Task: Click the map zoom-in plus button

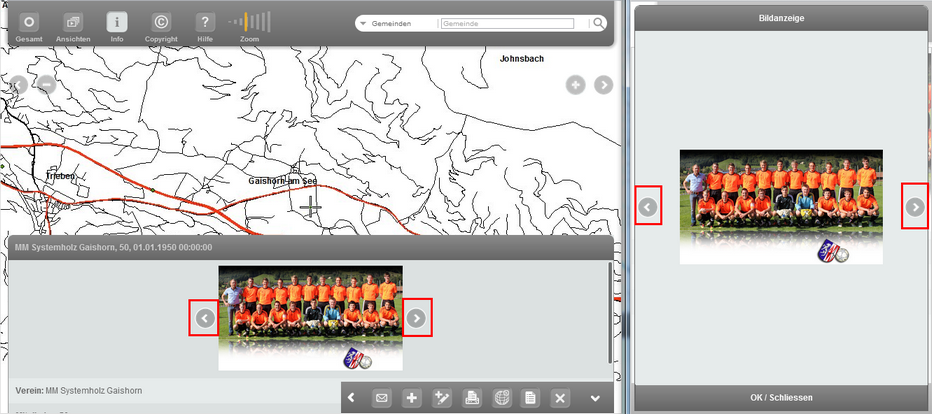Action: tap(575, 85)
